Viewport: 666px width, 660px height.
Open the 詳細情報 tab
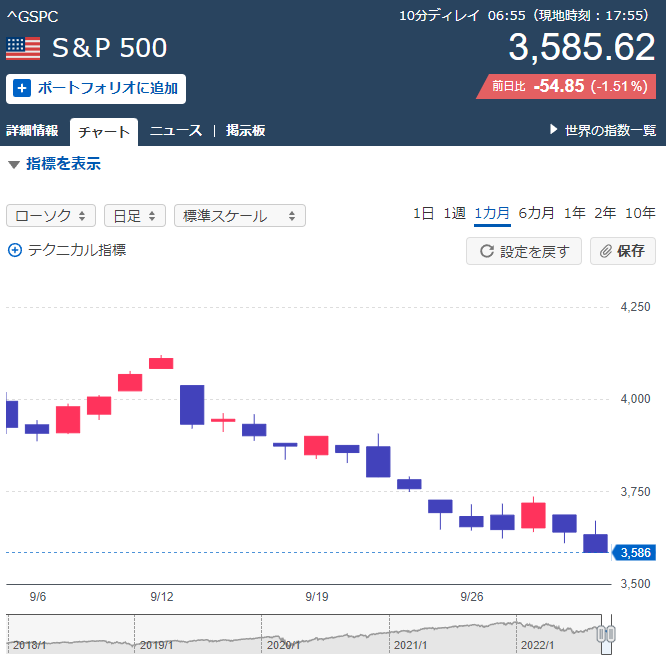[32, 130]
